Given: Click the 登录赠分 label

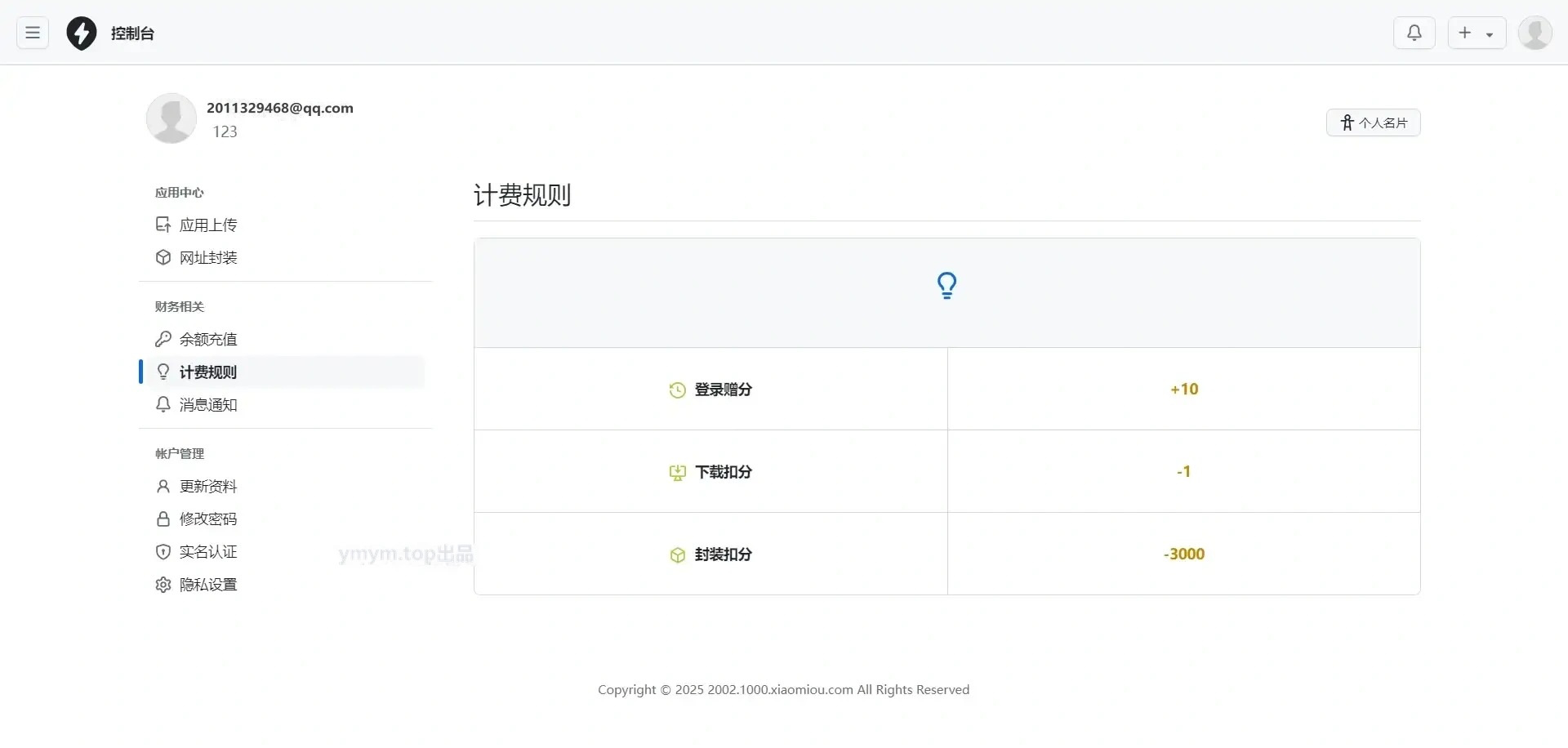Looking at the screenshot, I should pyautogui.click(x=724, y=390).
